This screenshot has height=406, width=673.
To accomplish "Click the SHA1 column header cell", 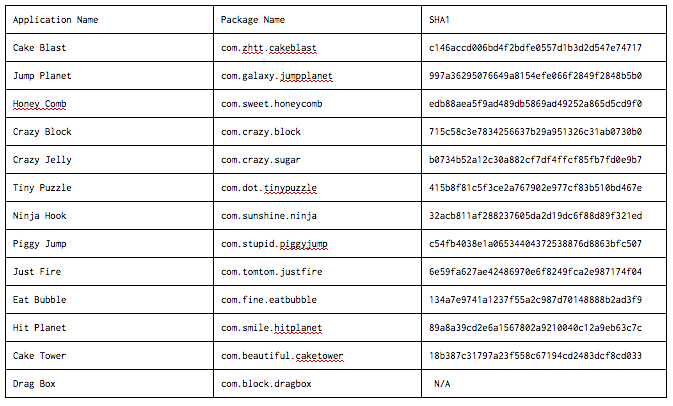I will point(544,19).
